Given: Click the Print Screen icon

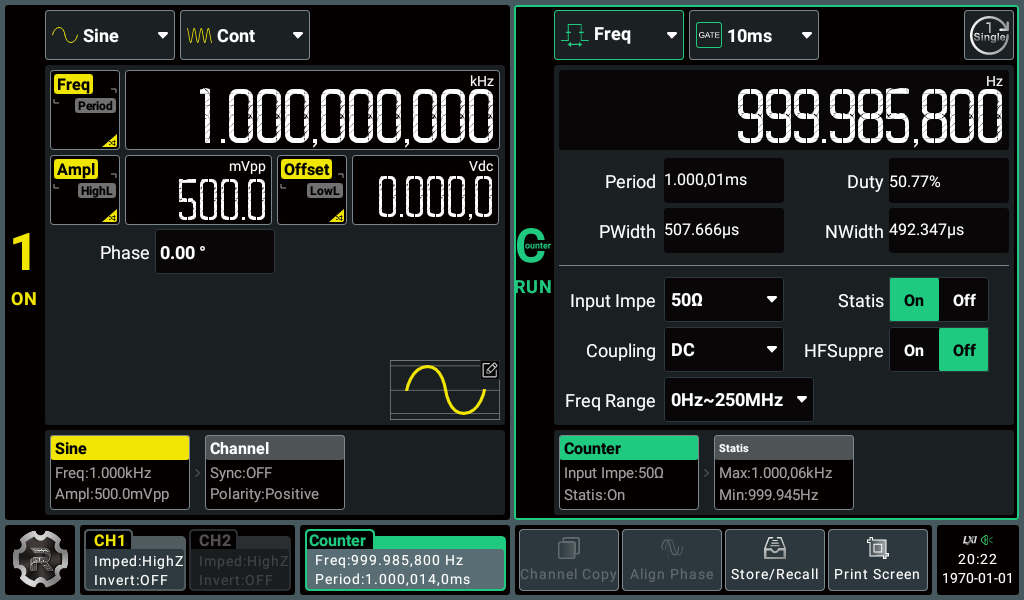Looking at the screenshot, I should coord(877,559).
